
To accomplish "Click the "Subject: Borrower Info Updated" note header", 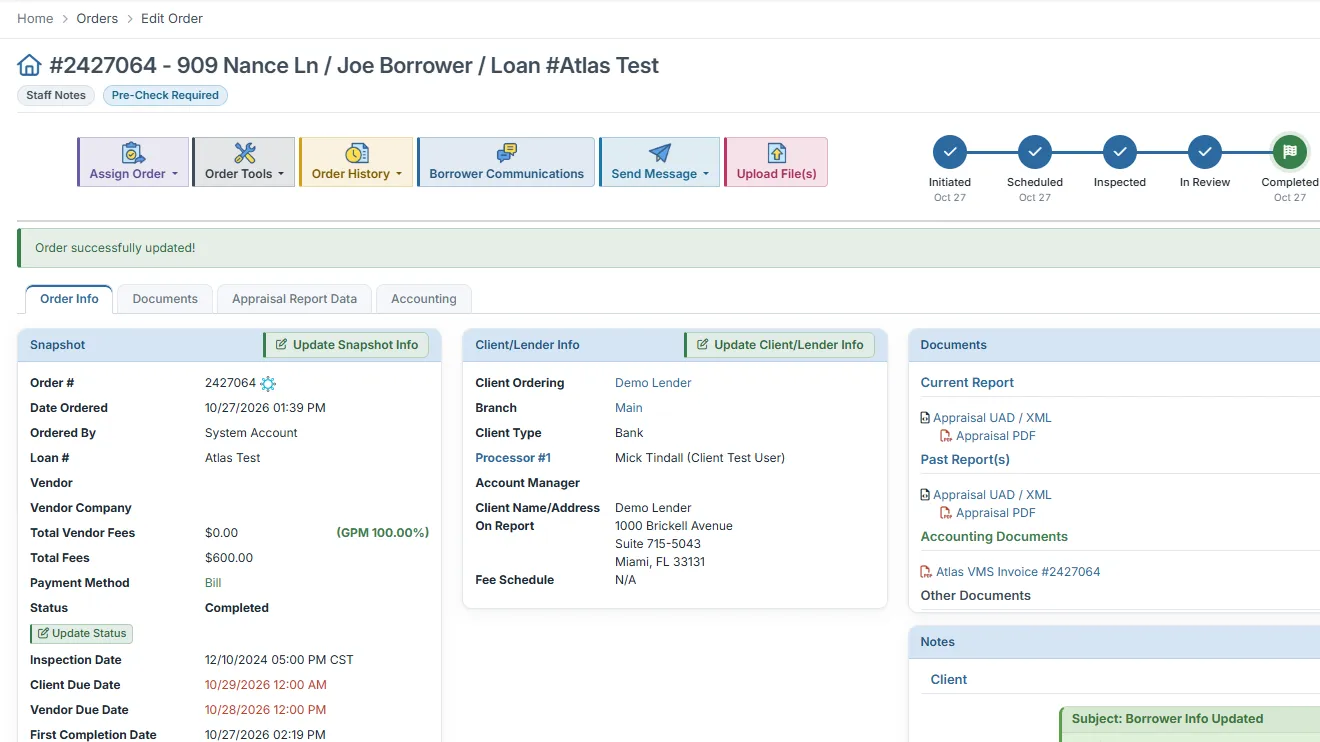I will point(1167,719).
